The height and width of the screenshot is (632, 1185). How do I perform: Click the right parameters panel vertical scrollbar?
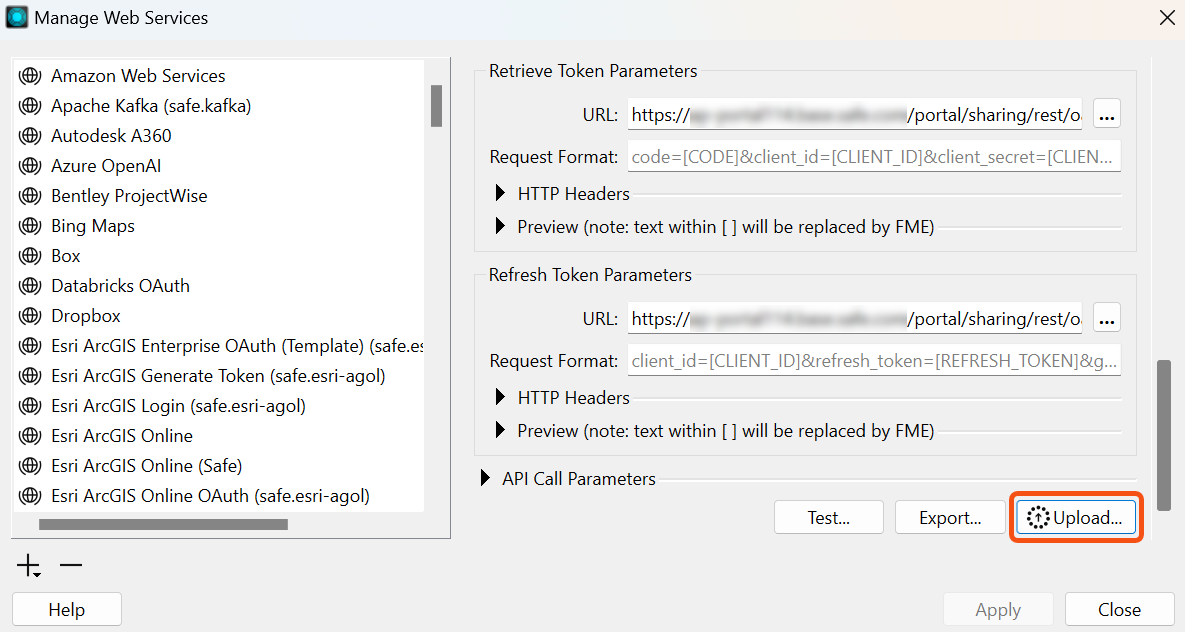[1165, 436]
